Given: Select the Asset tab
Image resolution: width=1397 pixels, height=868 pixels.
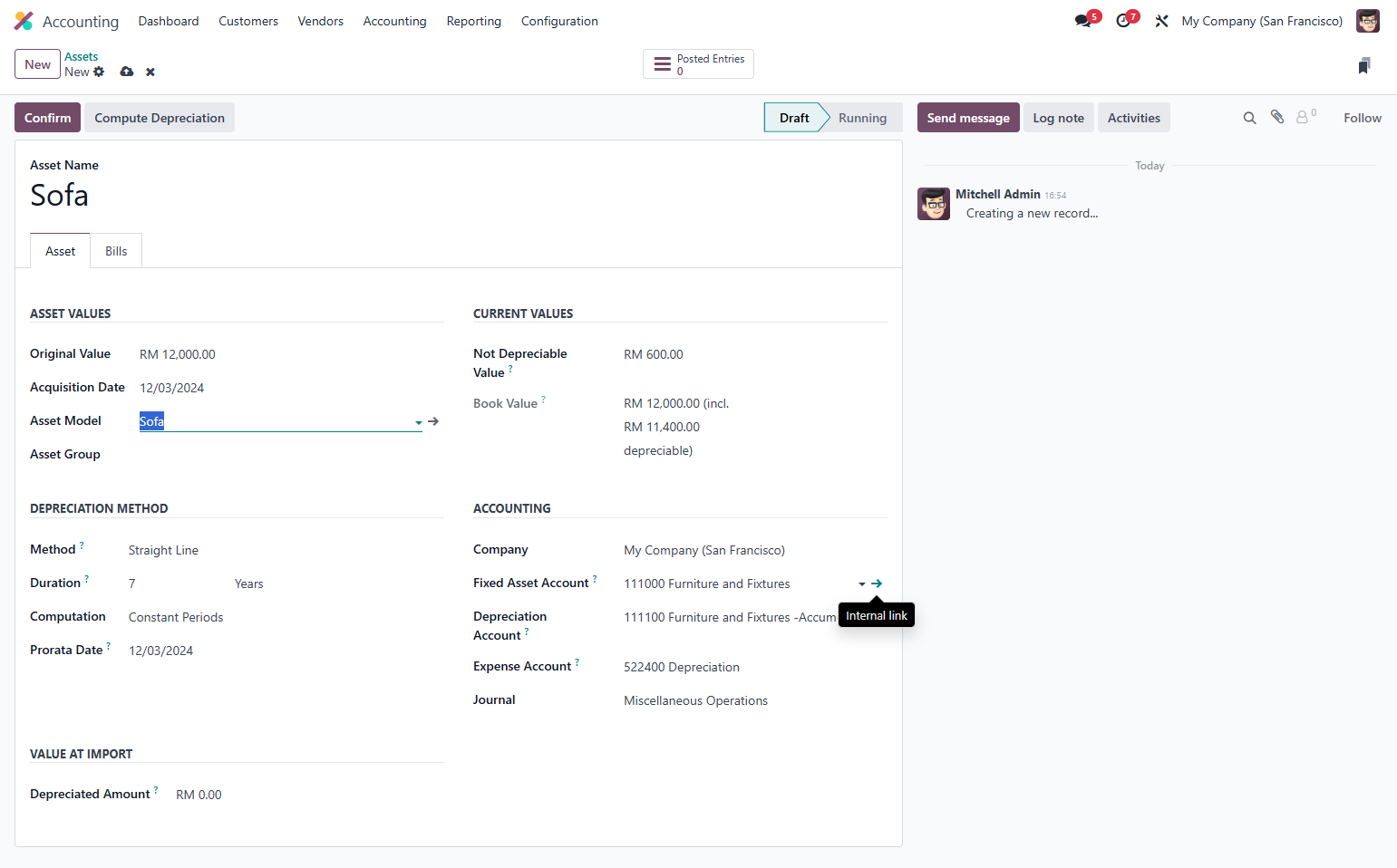Looking at the screenshot, I should [x=60, y=251].
